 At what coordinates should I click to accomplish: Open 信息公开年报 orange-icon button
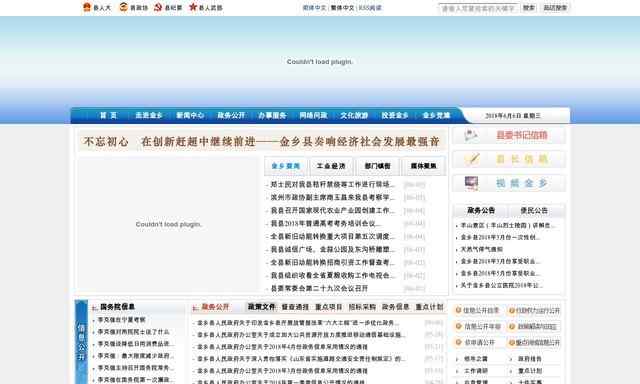[x=478, y=326]
